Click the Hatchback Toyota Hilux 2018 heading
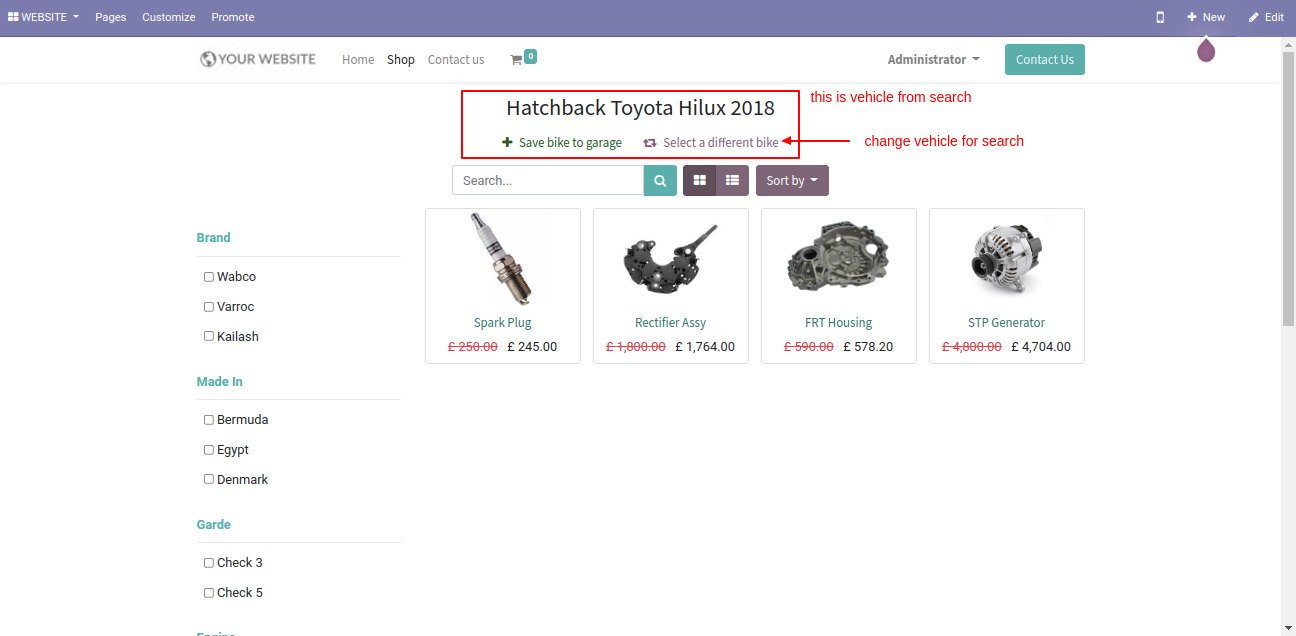This screenshot has height=636, width=1296. click(640, 108)
